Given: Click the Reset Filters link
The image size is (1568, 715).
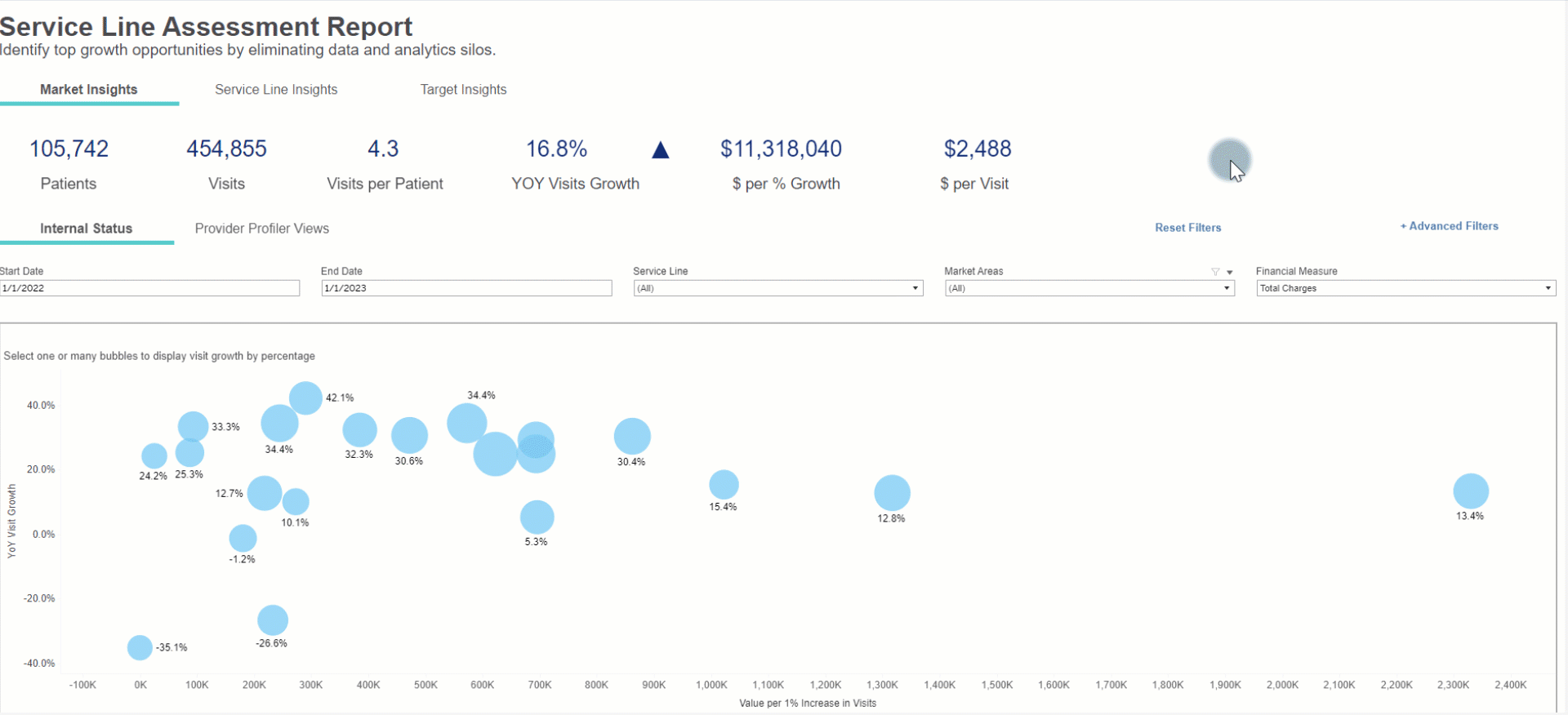Looking at the screenshot, I should pyautogui.click(x=1187, y=228).
